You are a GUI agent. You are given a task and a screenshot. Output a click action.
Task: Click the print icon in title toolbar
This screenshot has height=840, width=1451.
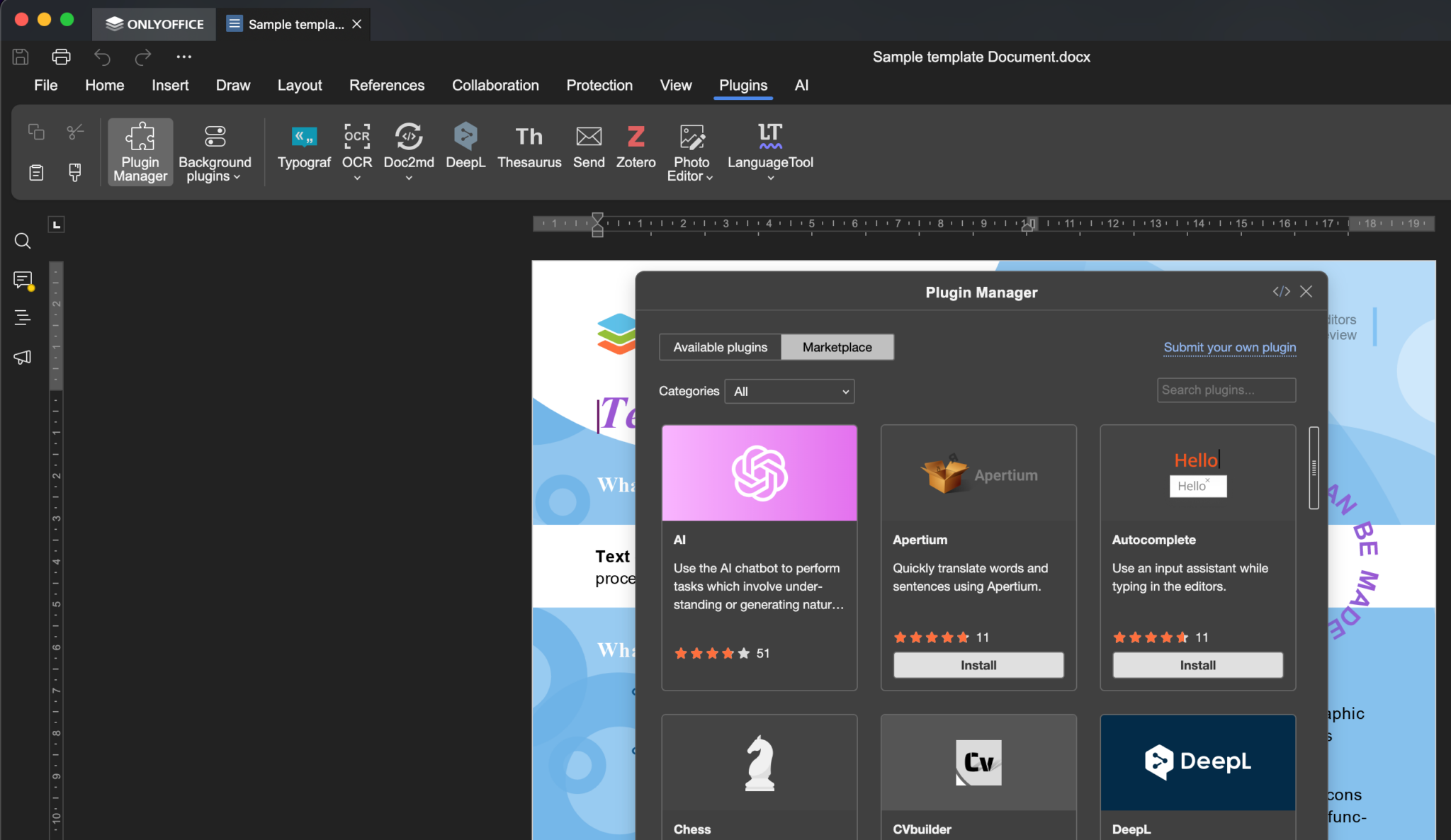(x=62, y=57)
